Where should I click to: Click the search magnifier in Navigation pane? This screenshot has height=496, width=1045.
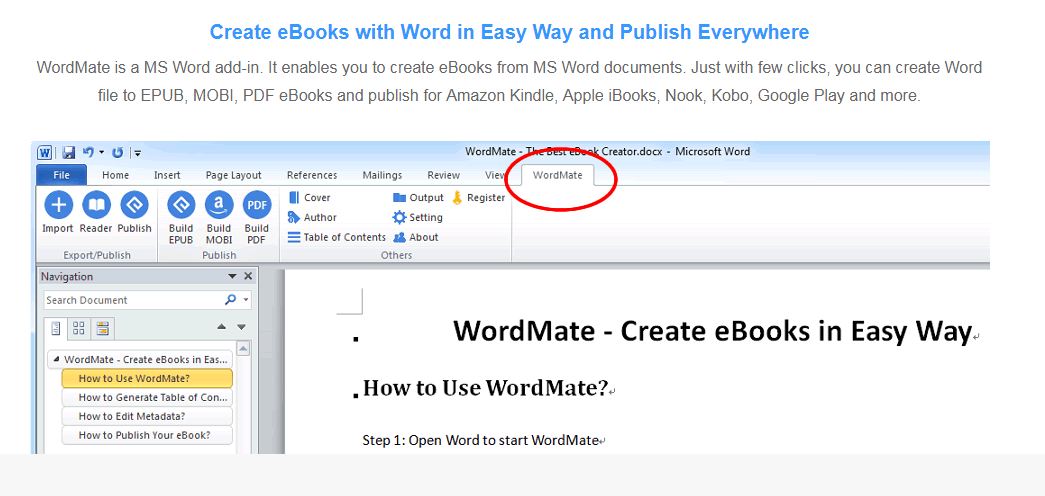tap(231, 300)
